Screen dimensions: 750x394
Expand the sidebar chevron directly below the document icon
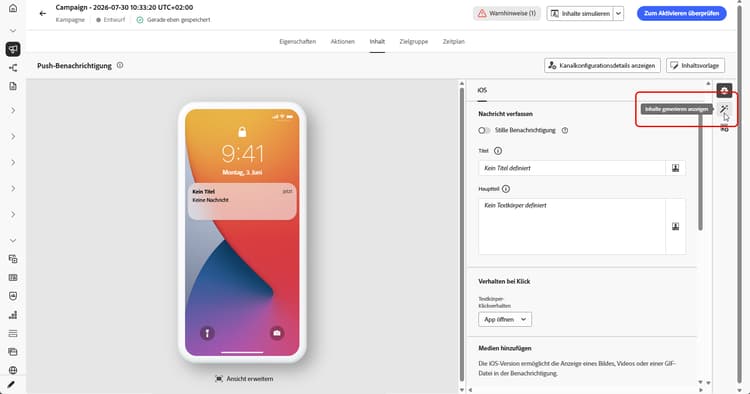tap(13, 110)
